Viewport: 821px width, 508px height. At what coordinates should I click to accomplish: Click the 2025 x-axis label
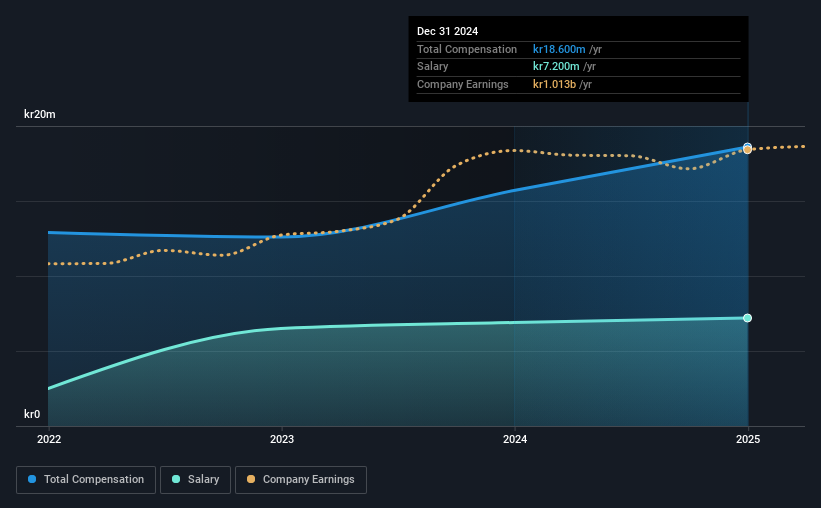tap(748, 439)
